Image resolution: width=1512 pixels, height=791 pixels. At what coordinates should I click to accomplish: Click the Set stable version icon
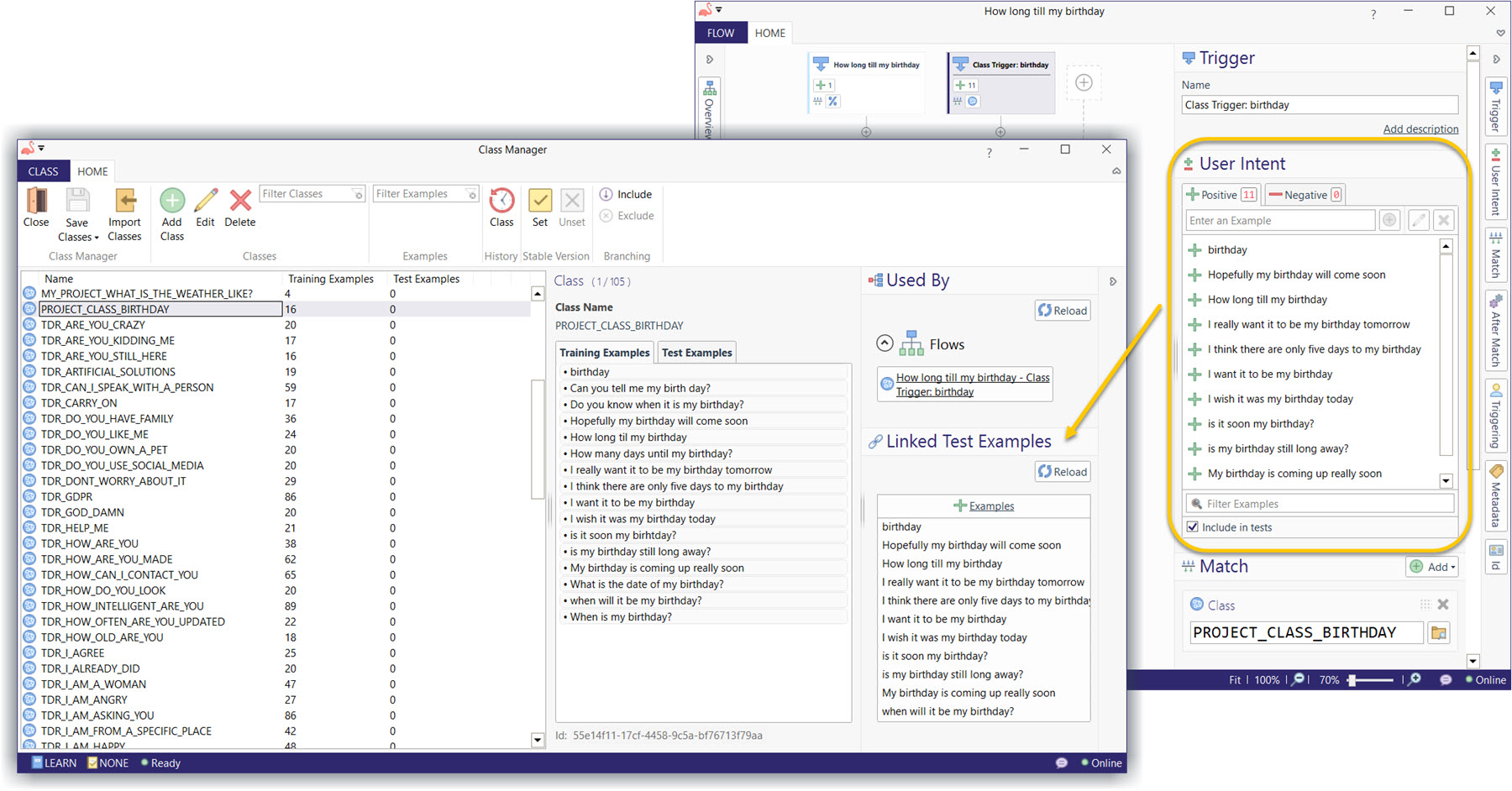(540, 202)
